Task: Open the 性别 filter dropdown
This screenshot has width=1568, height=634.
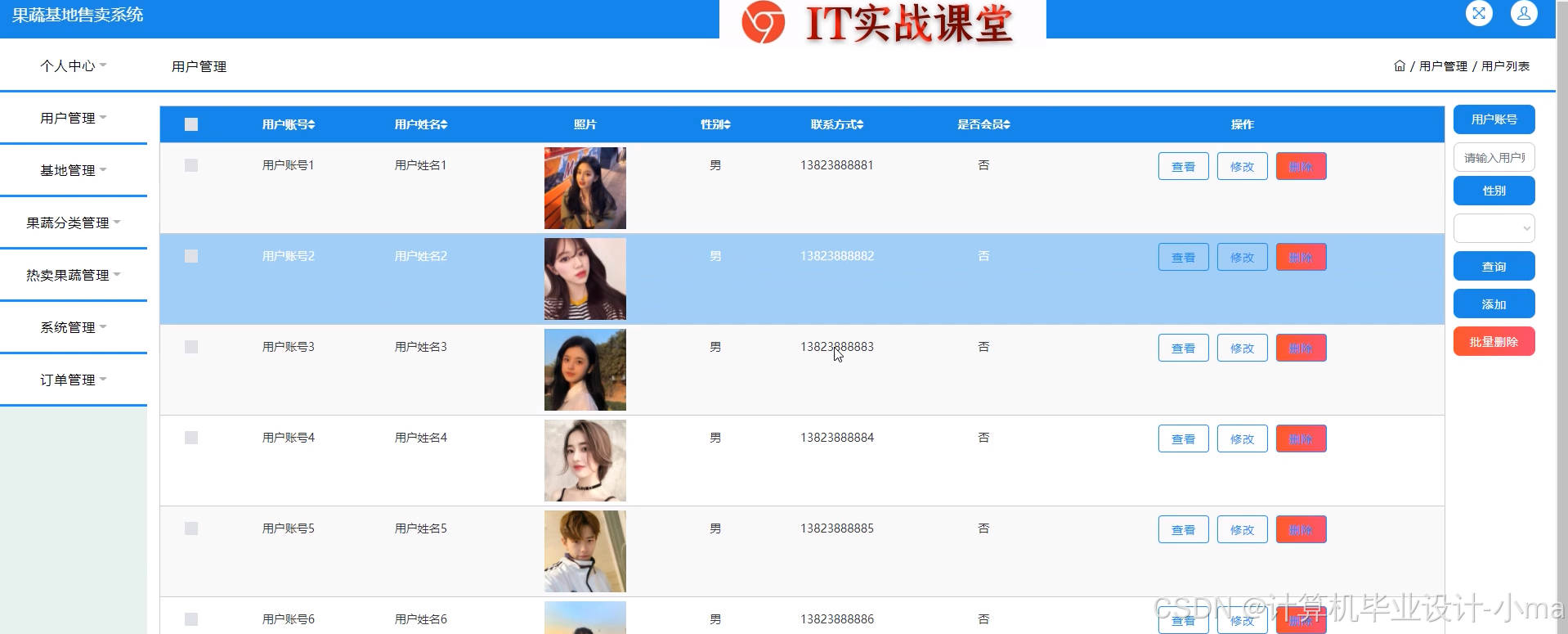Action: (x=1494, y=228)
